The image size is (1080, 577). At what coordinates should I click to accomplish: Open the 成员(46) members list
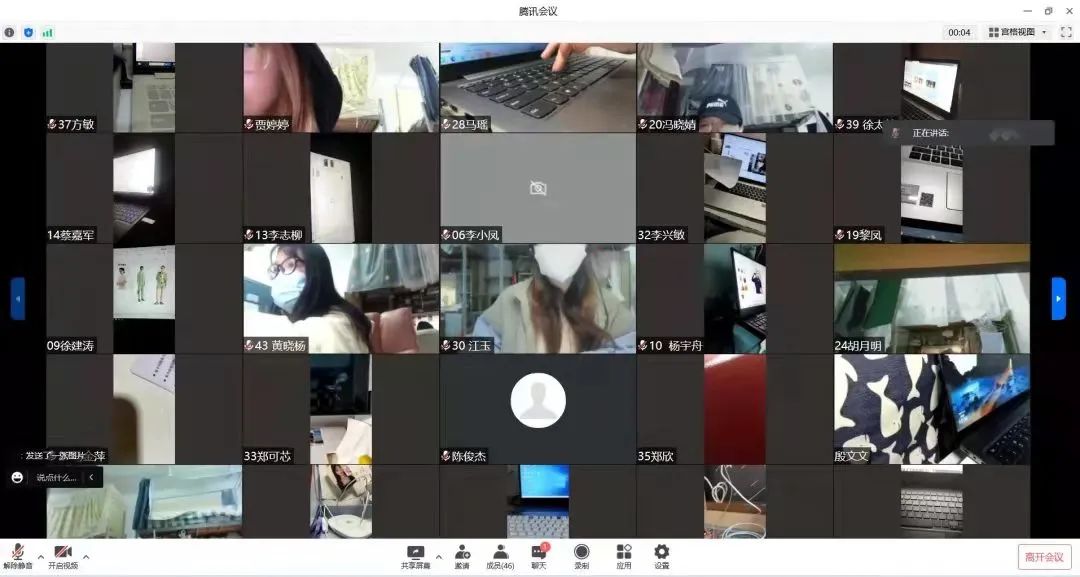(x=500, y=553)
